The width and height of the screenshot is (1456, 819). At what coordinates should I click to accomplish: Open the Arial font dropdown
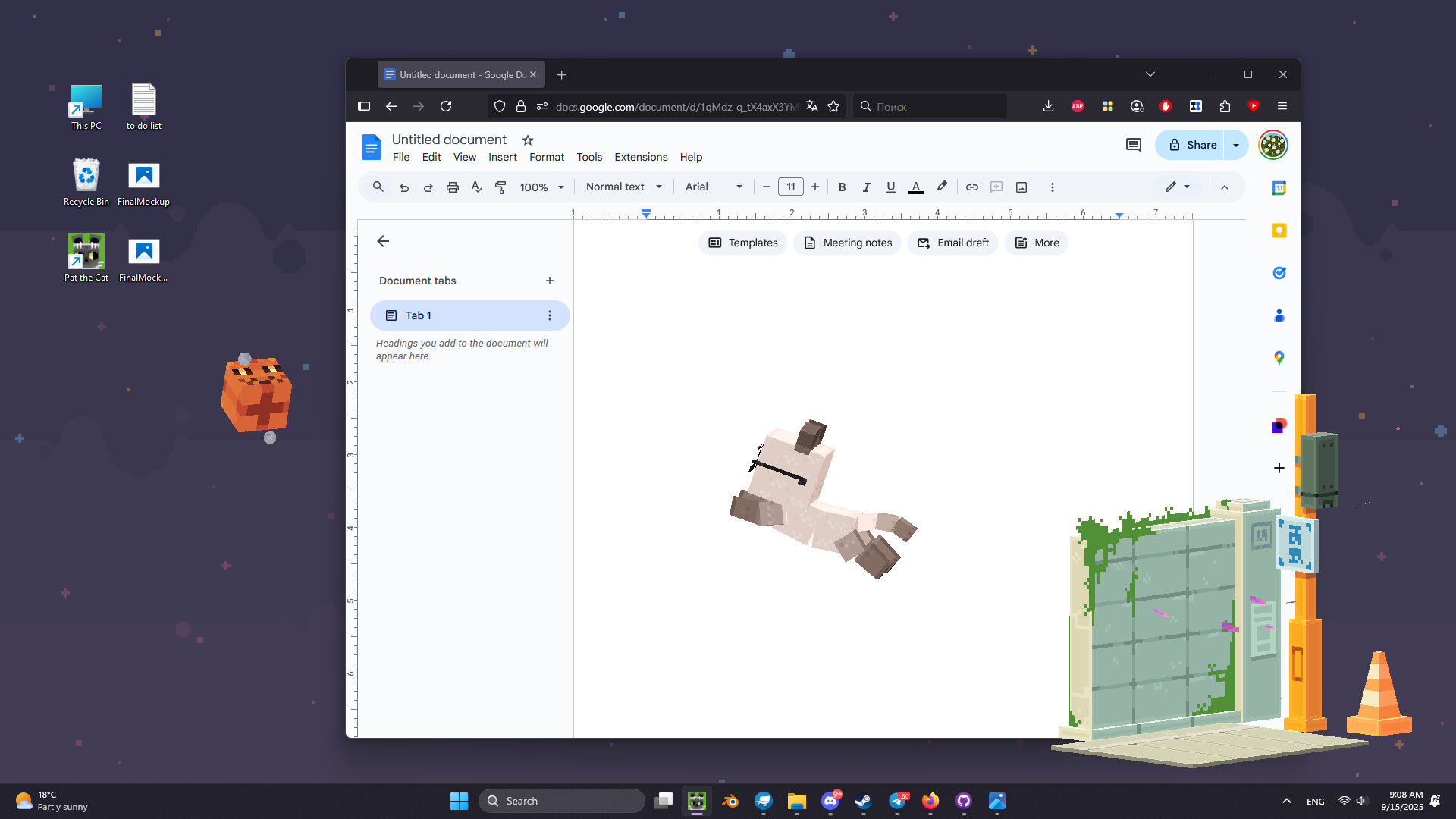[713, 187]
